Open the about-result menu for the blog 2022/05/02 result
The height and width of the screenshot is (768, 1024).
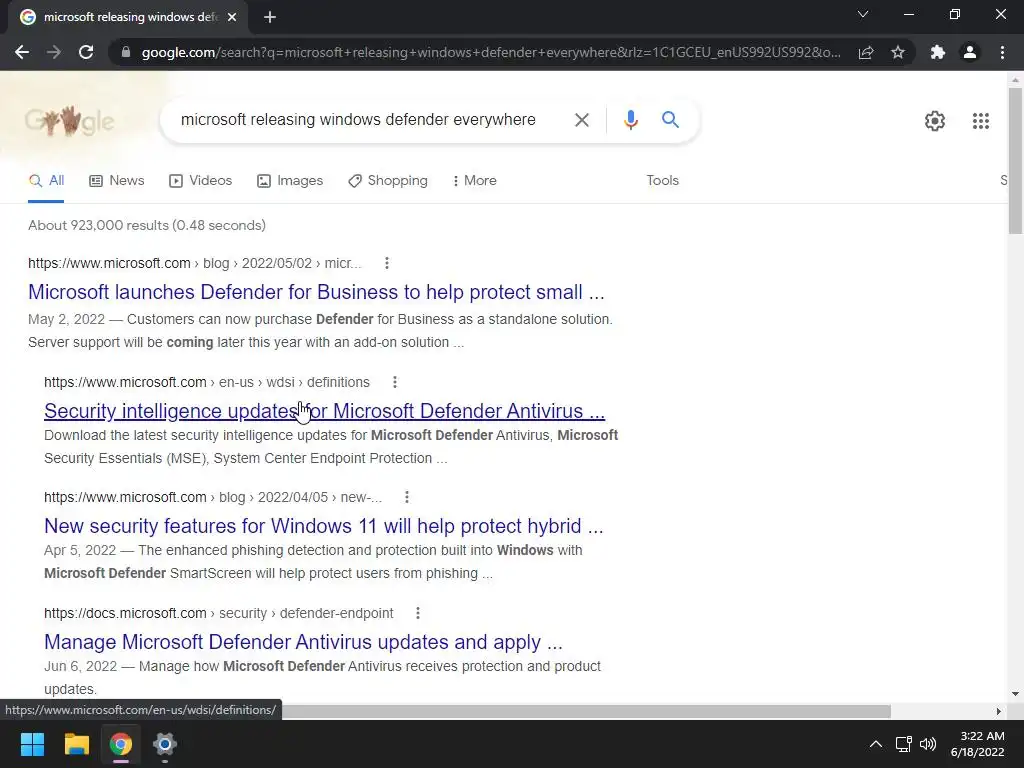pyautogui.click(x=387, y=263)
